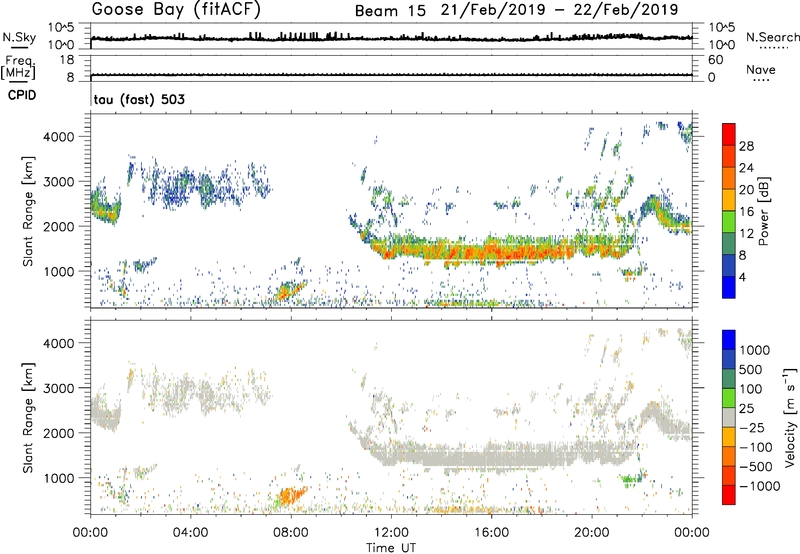Click the '1000' range tick on the velocity panel
Screen dimensions: 800x554
coord(58,478)
